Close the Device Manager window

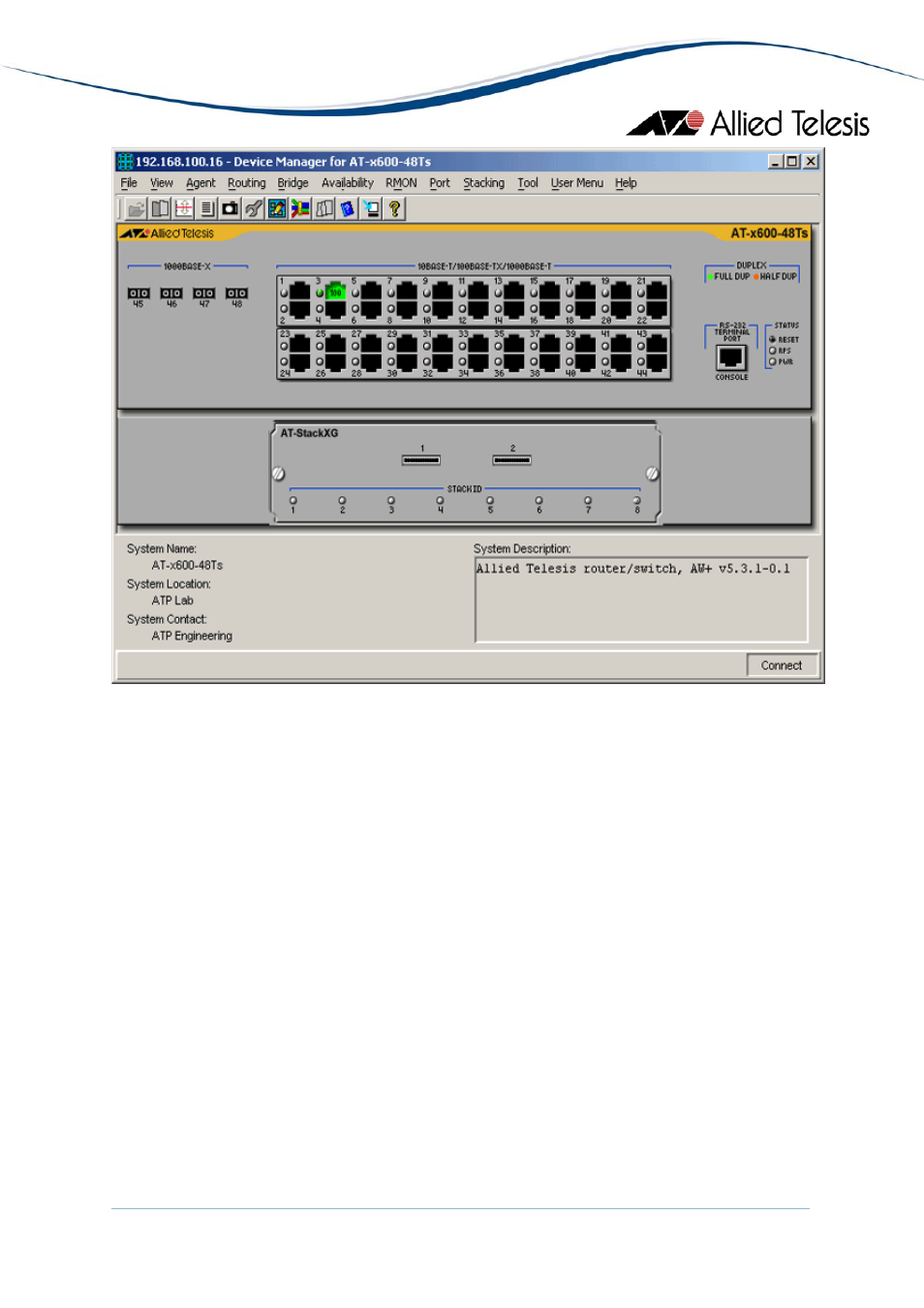point(811,162)
